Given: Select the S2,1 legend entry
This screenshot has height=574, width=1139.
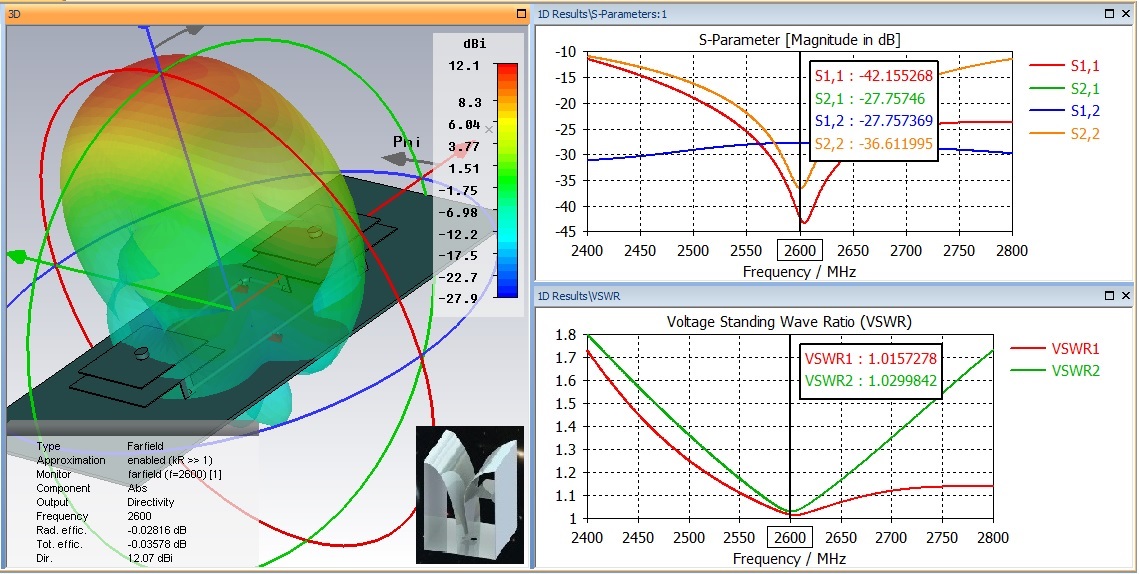Looking at the screenshot, I should (x=1064, y=89).
